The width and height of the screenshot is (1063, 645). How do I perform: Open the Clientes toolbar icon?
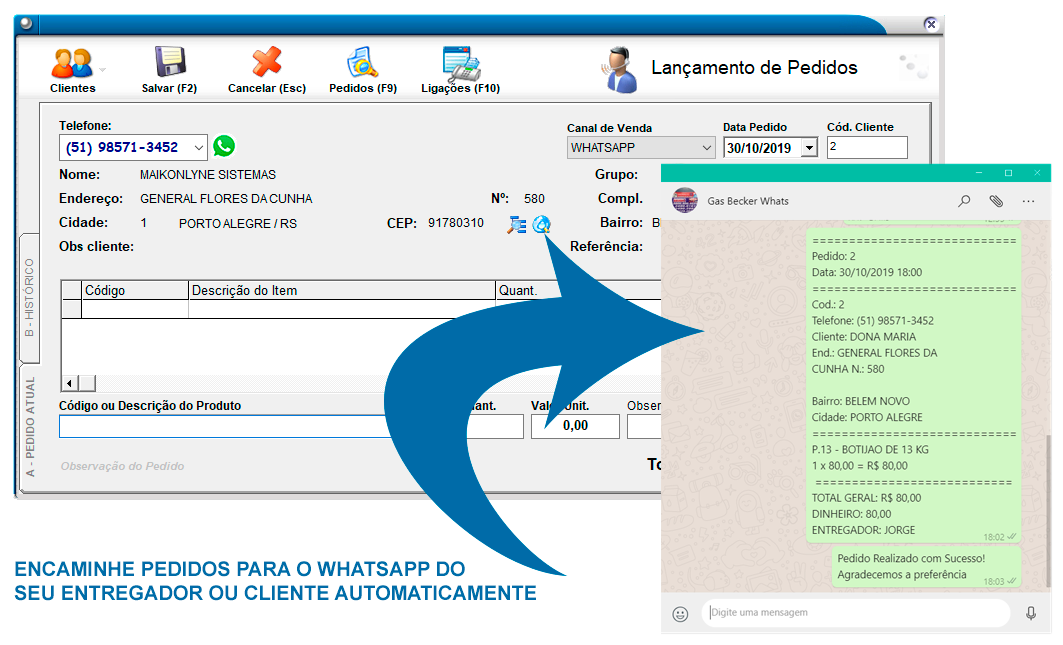click(72, 65)
